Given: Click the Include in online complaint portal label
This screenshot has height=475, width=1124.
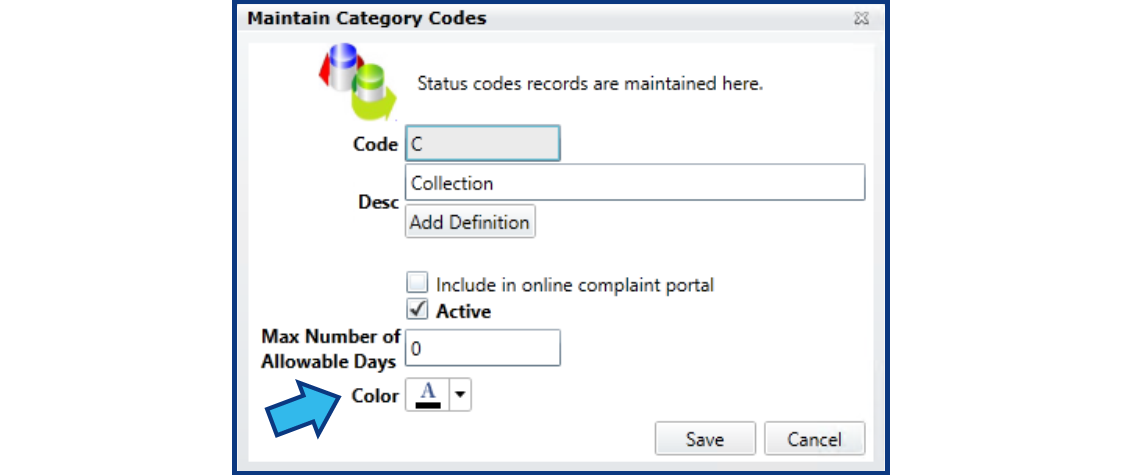Looking at the screenshot, I should (x=575, y=284).
